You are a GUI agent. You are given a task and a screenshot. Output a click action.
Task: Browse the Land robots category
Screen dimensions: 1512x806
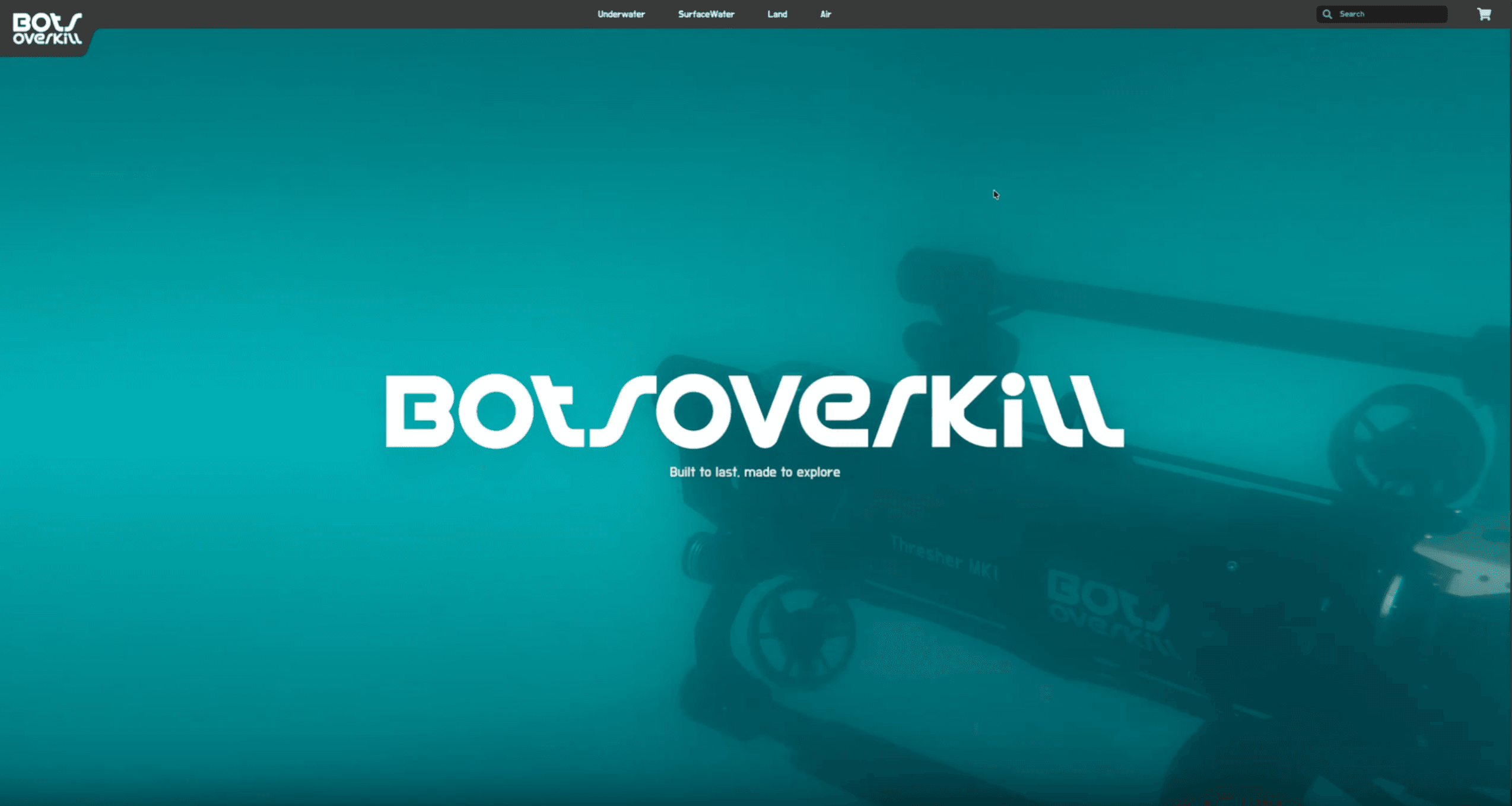777,14
